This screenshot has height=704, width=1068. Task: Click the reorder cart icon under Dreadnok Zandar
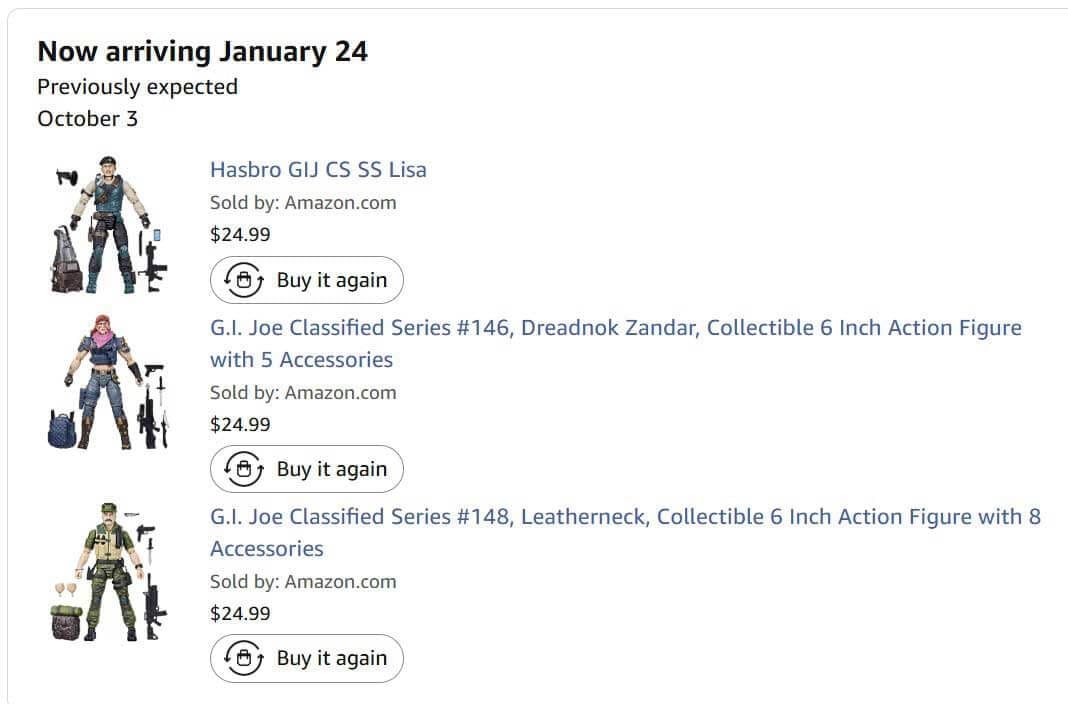tap(243, 469)
